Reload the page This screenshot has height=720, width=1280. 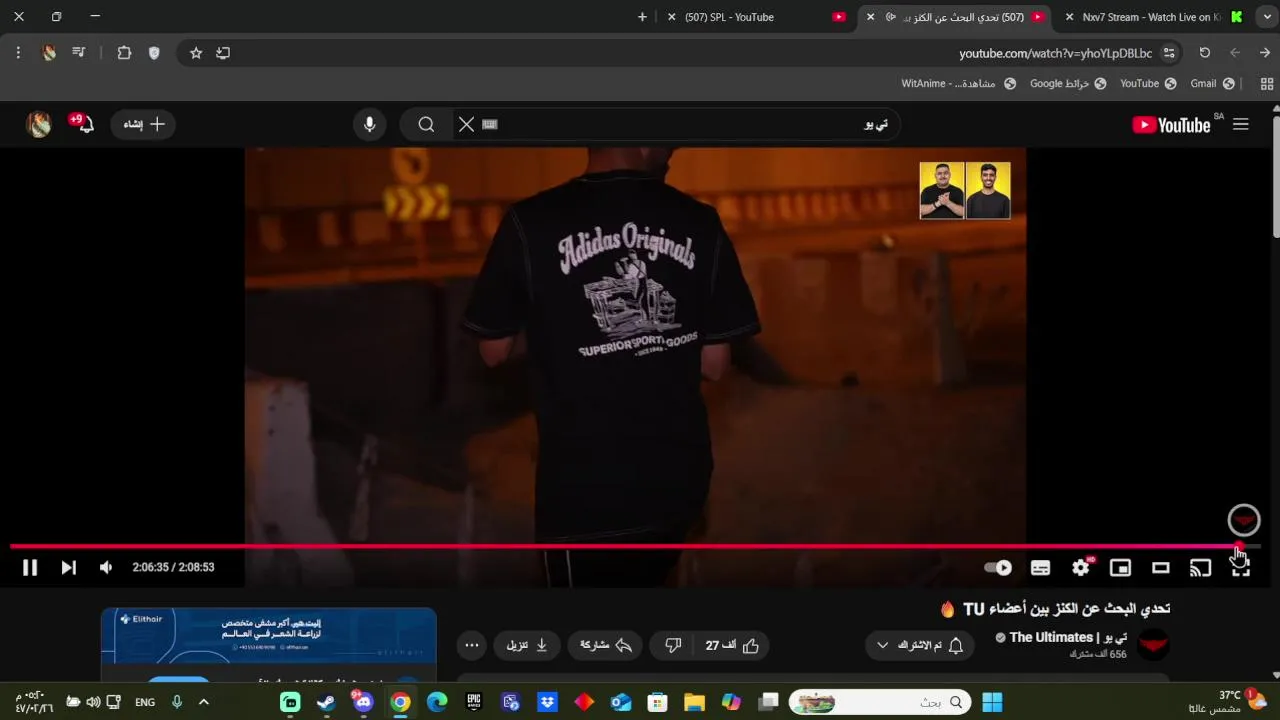[1205, 53]
